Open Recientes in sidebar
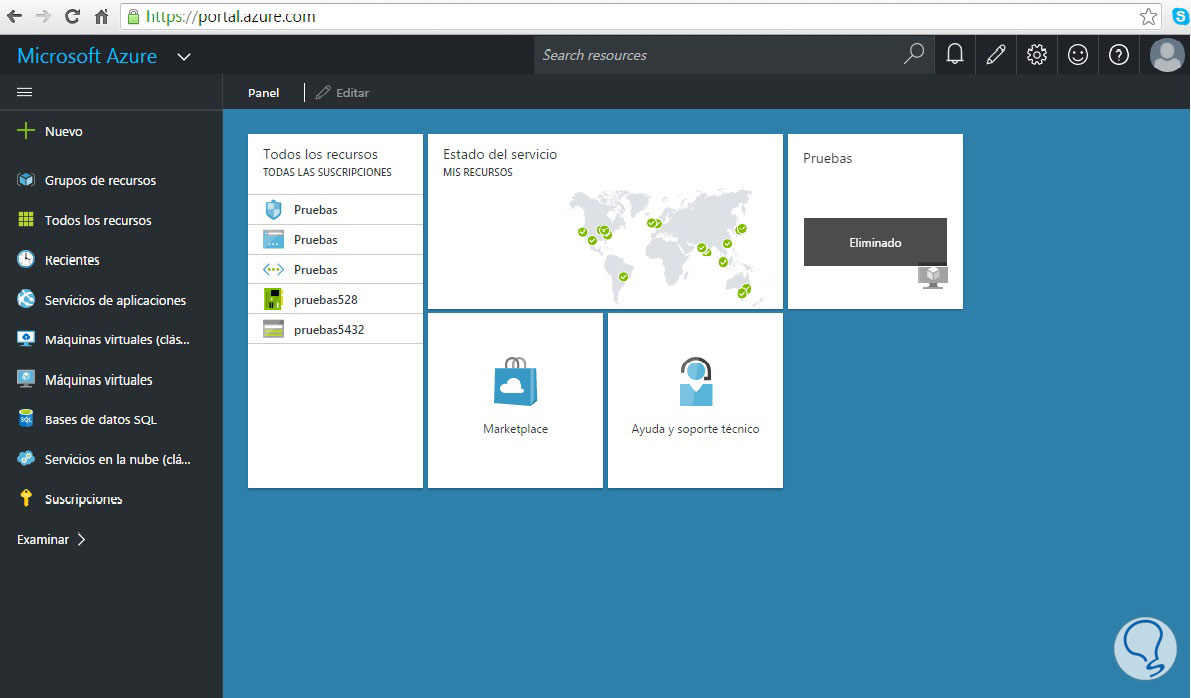Screen dimensions: 1191x698 tap(72, 260)
